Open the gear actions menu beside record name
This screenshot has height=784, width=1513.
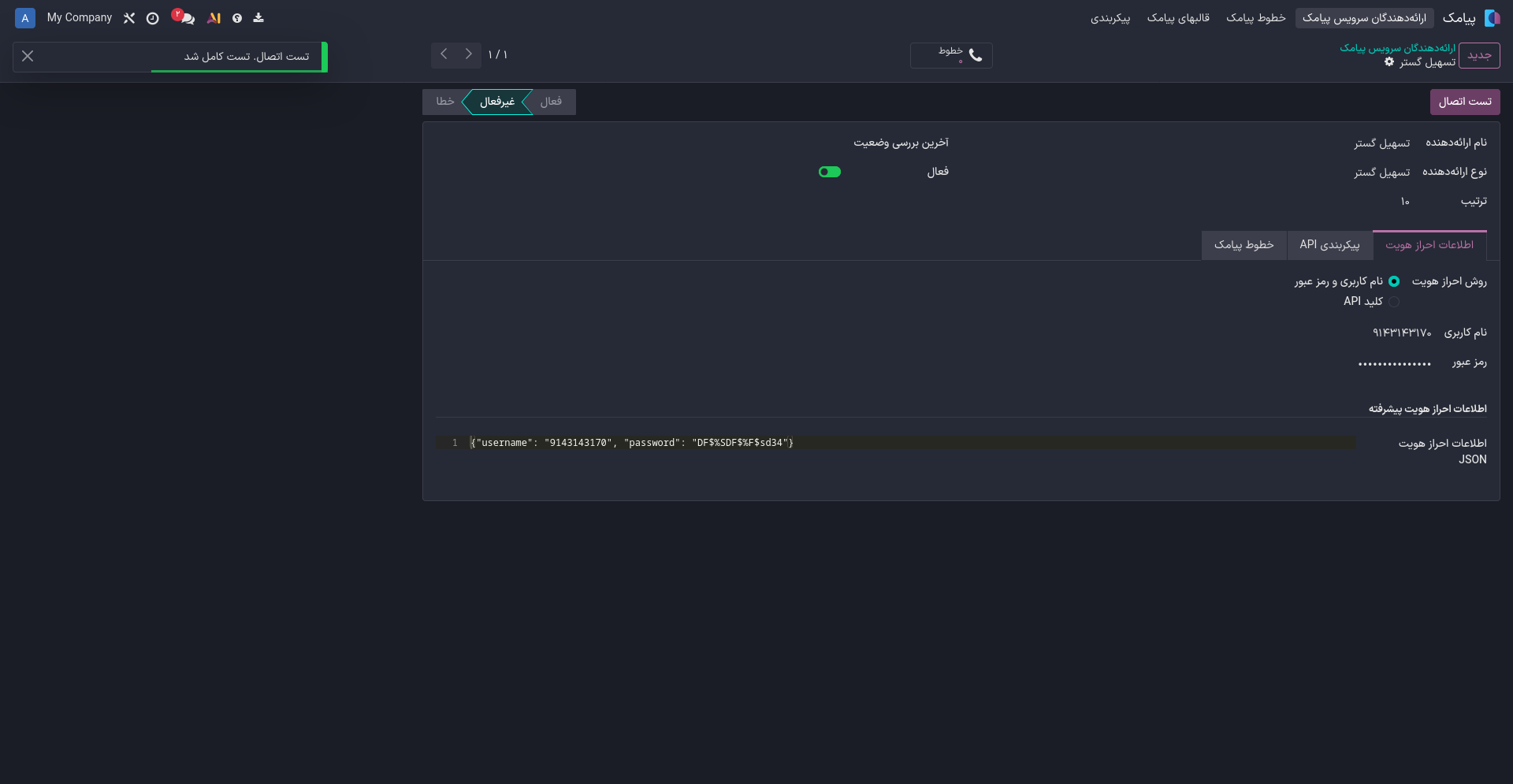[1389, 62]
